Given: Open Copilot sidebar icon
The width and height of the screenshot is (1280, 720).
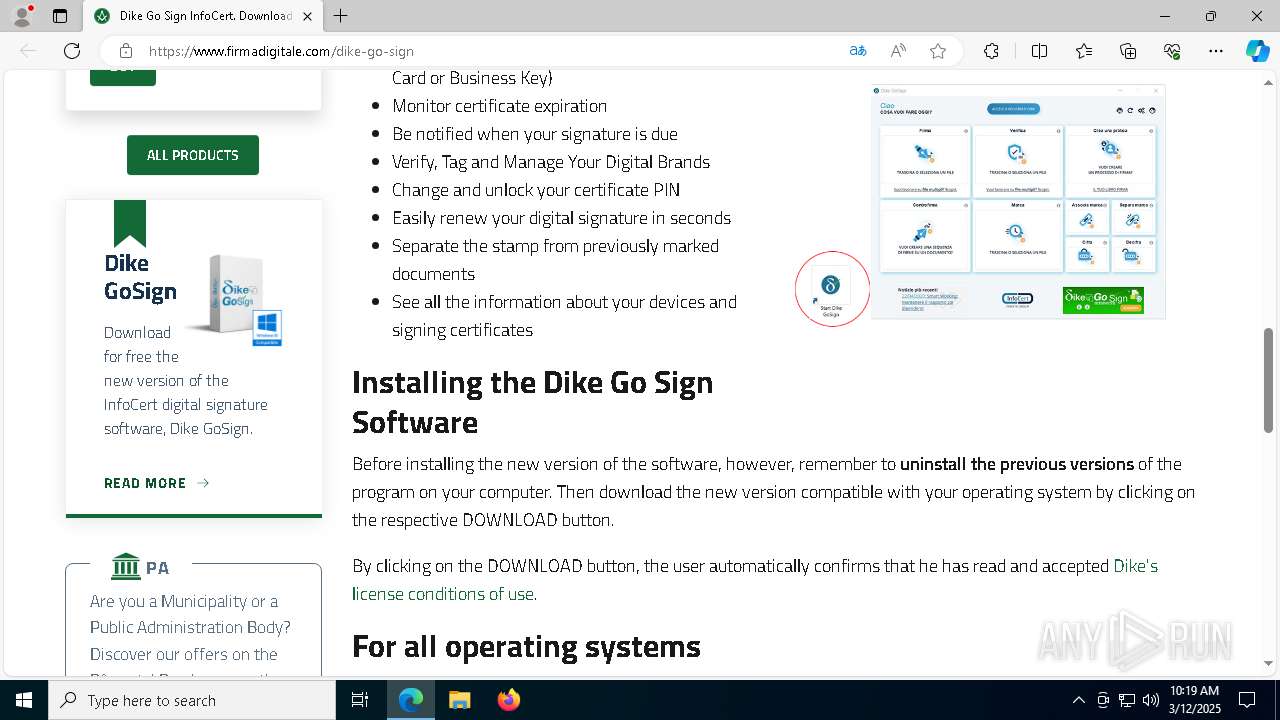Looking at the screenshot, I should 1257,51.
